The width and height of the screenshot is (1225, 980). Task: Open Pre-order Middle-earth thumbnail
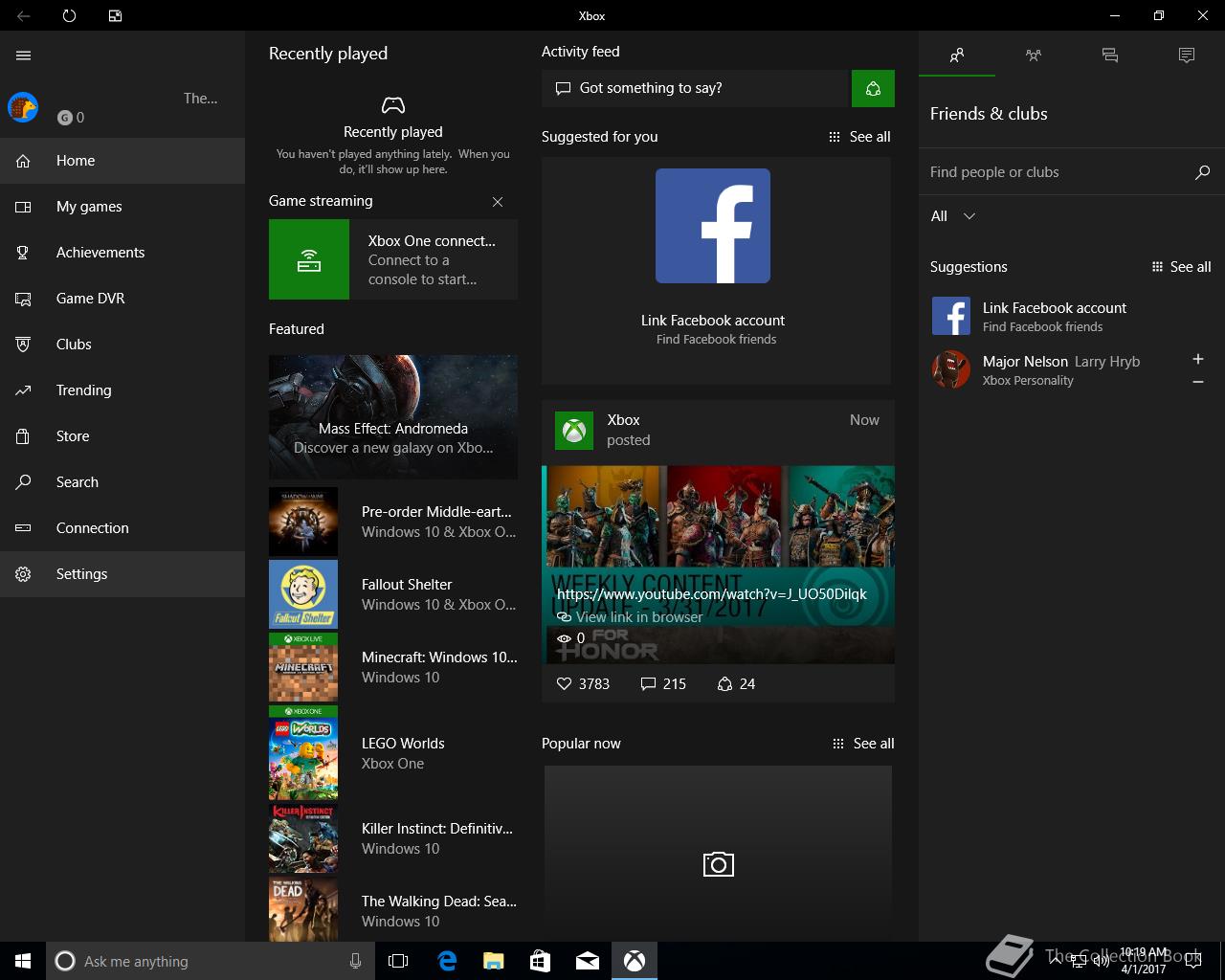[x=303, y=522]
